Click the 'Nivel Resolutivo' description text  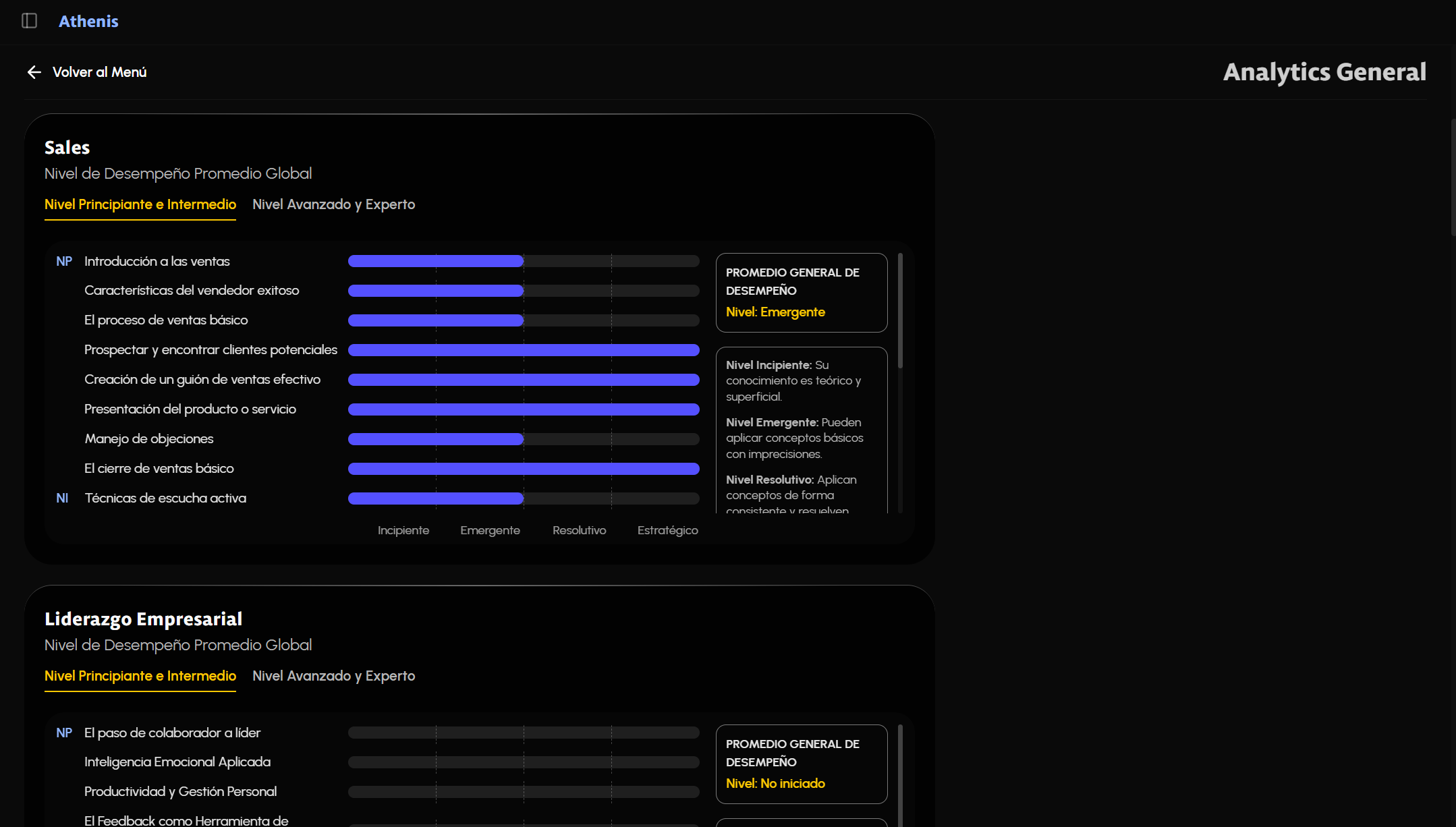pos(791,495)
